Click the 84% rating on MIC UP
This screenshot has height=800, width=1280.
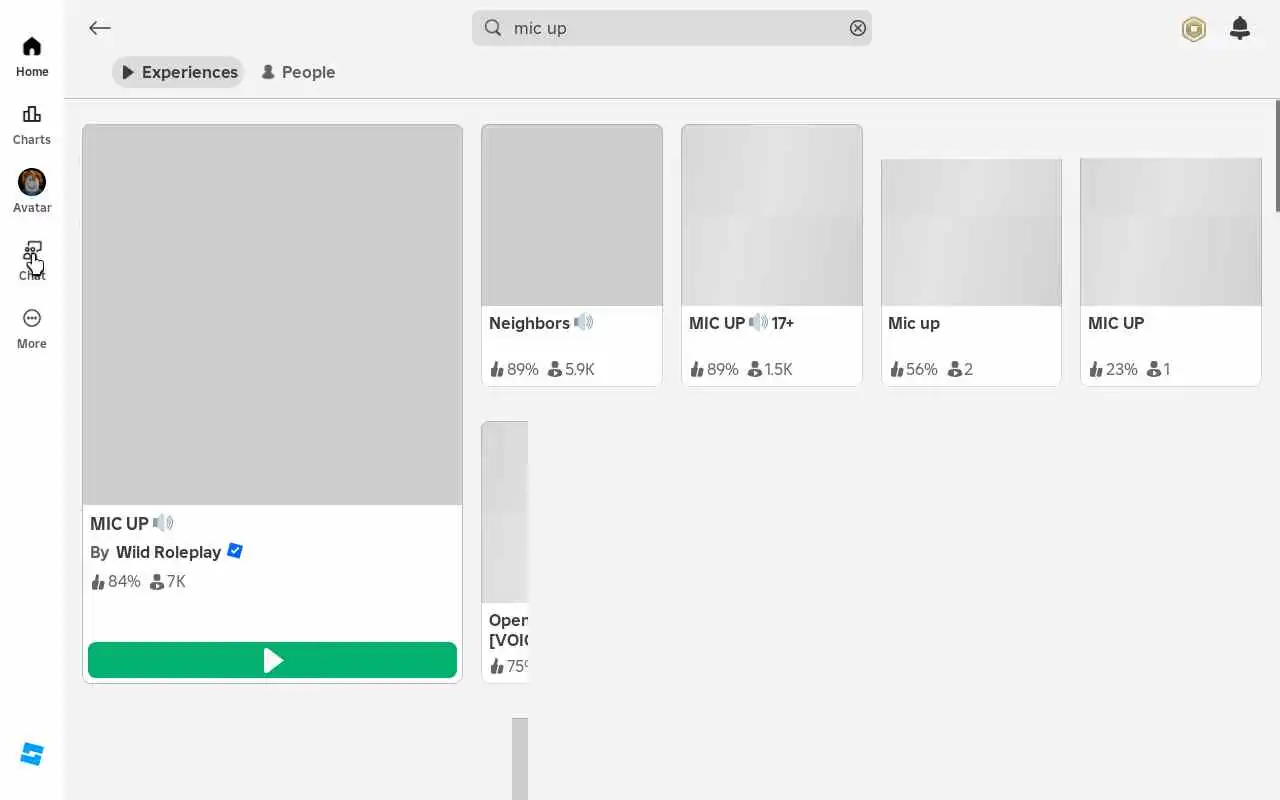pyautogui.click(x=116, y=581)
